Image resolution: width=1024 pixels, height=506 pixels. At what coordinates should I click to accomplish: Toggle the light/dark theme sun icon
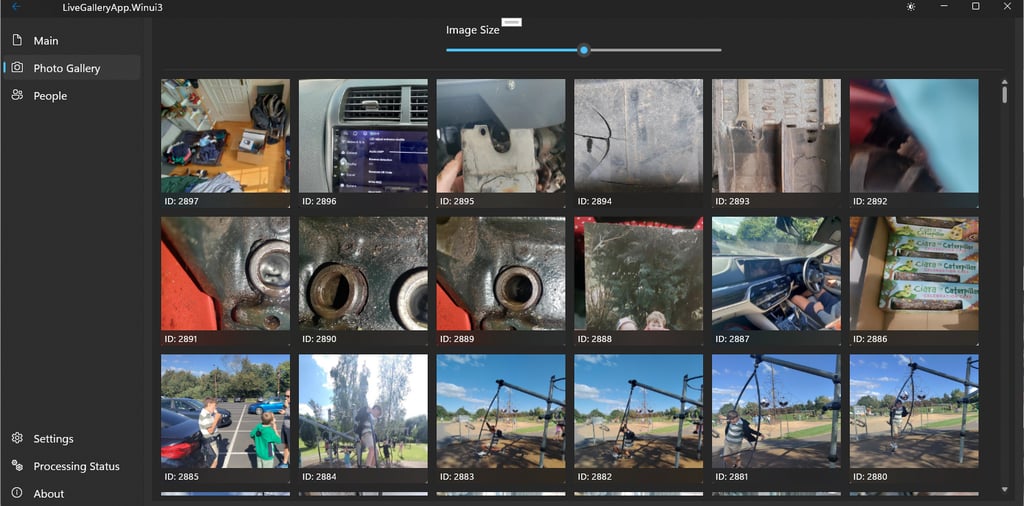911,7
